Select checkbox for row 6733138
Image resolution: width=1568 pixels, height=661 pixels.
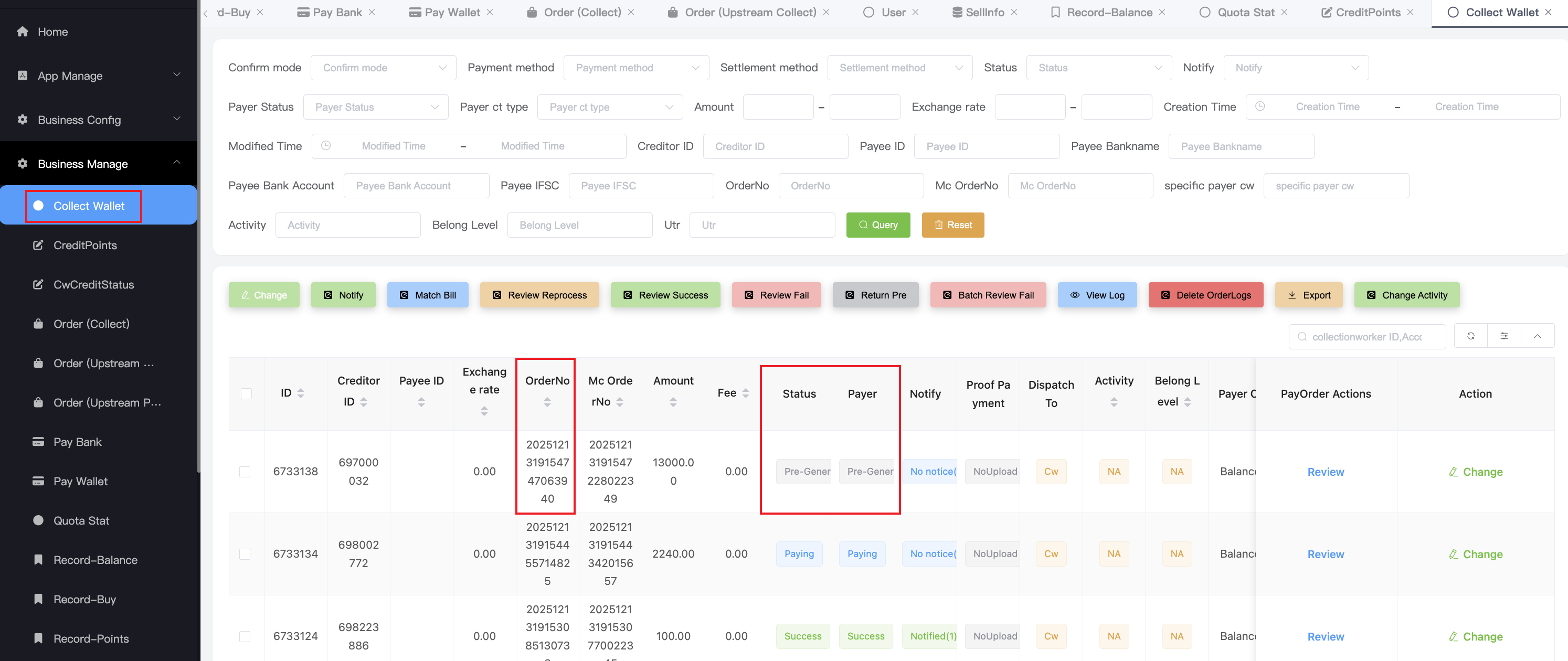coord(245,472)
